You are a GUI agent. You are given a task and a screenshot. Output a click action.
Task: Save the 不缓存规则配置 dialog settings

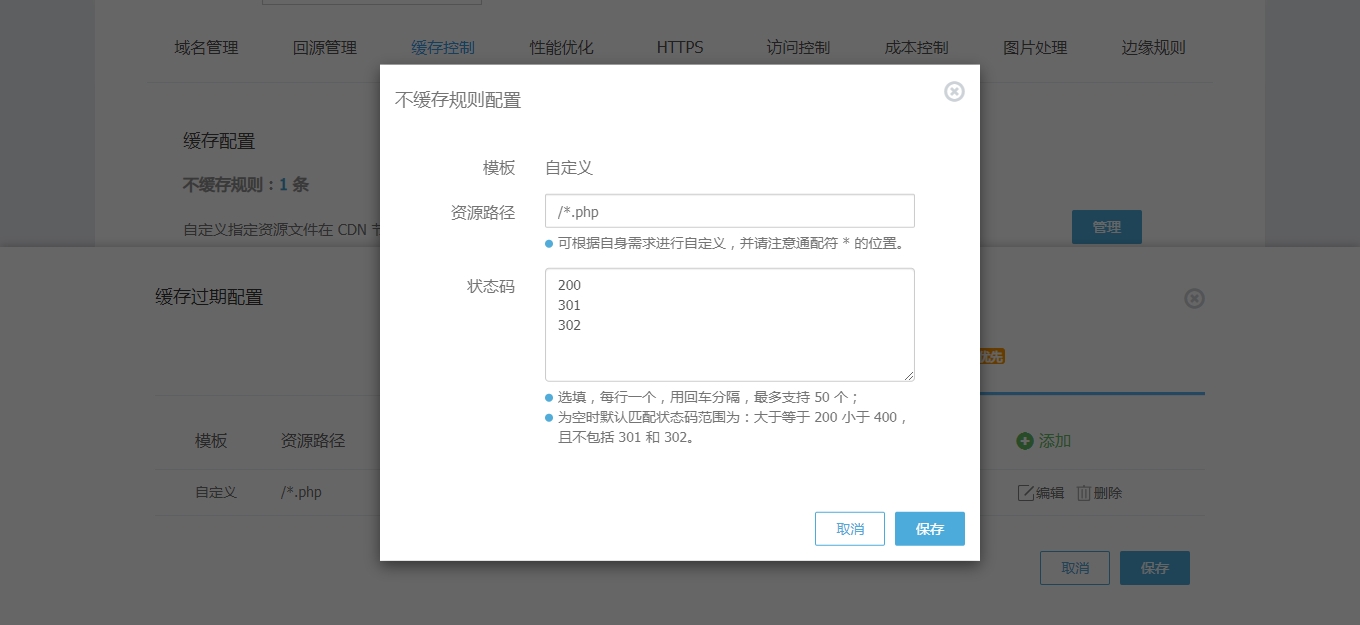pyautogui.click(x=929, y=529)
